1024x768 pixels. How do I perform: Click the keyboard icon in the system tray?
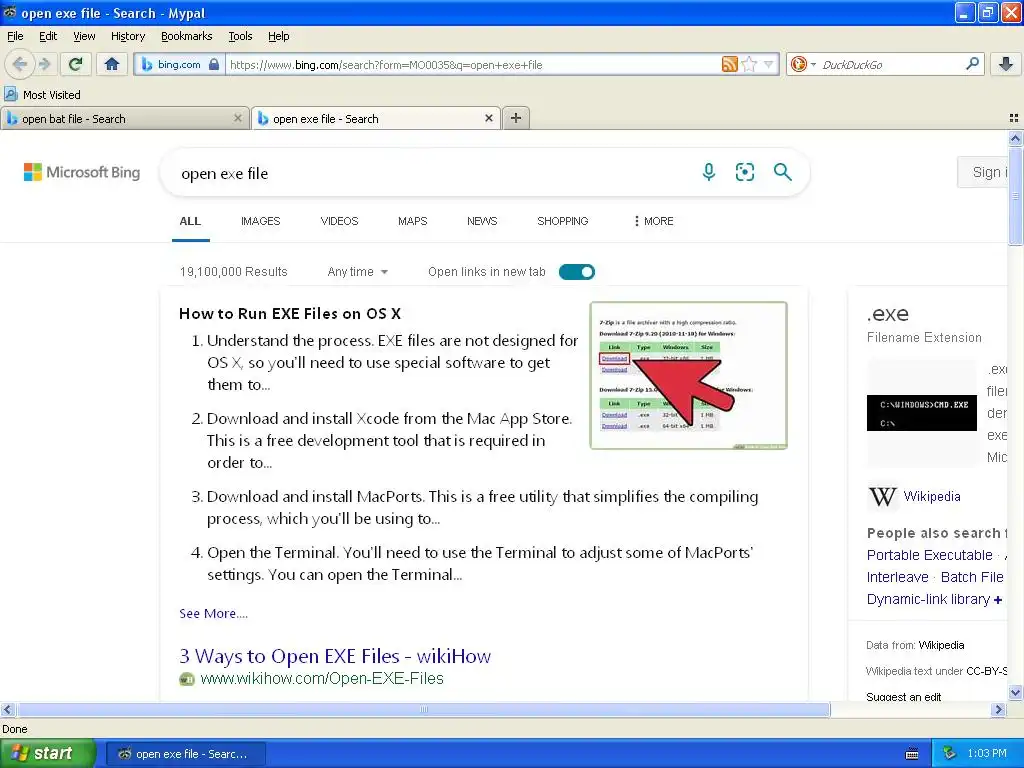click(912, 754)
